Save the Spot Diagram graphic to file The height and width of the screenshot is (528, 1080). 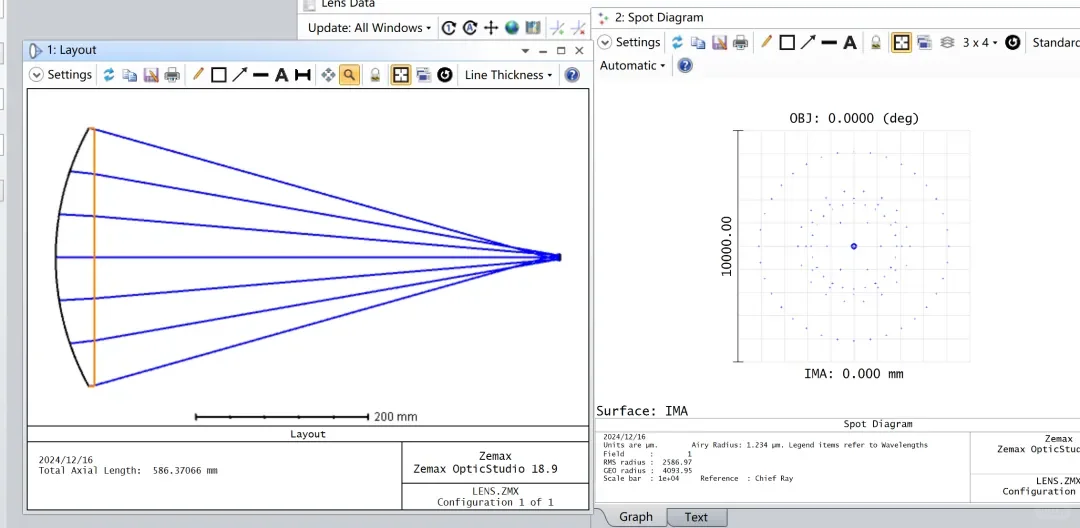click(720, 43)
